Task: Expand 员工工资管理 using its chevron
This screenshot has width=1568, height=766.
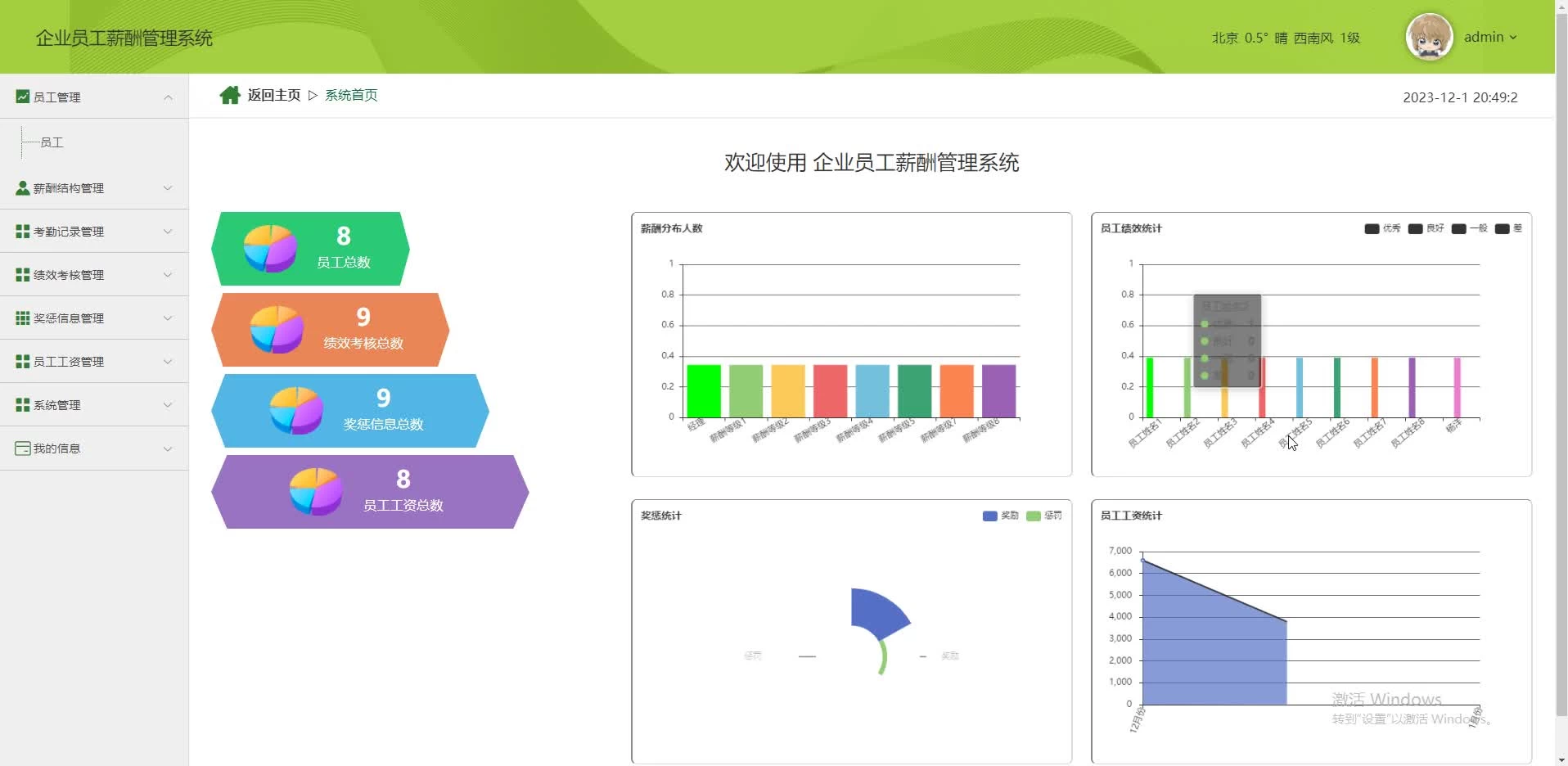Action: [168, 362]
